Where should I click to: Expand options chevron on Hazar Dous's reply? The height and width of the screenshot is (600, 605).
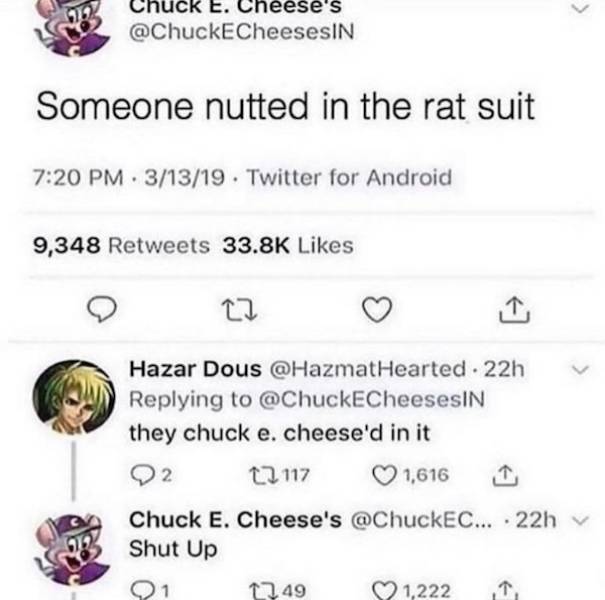point(580,369)
